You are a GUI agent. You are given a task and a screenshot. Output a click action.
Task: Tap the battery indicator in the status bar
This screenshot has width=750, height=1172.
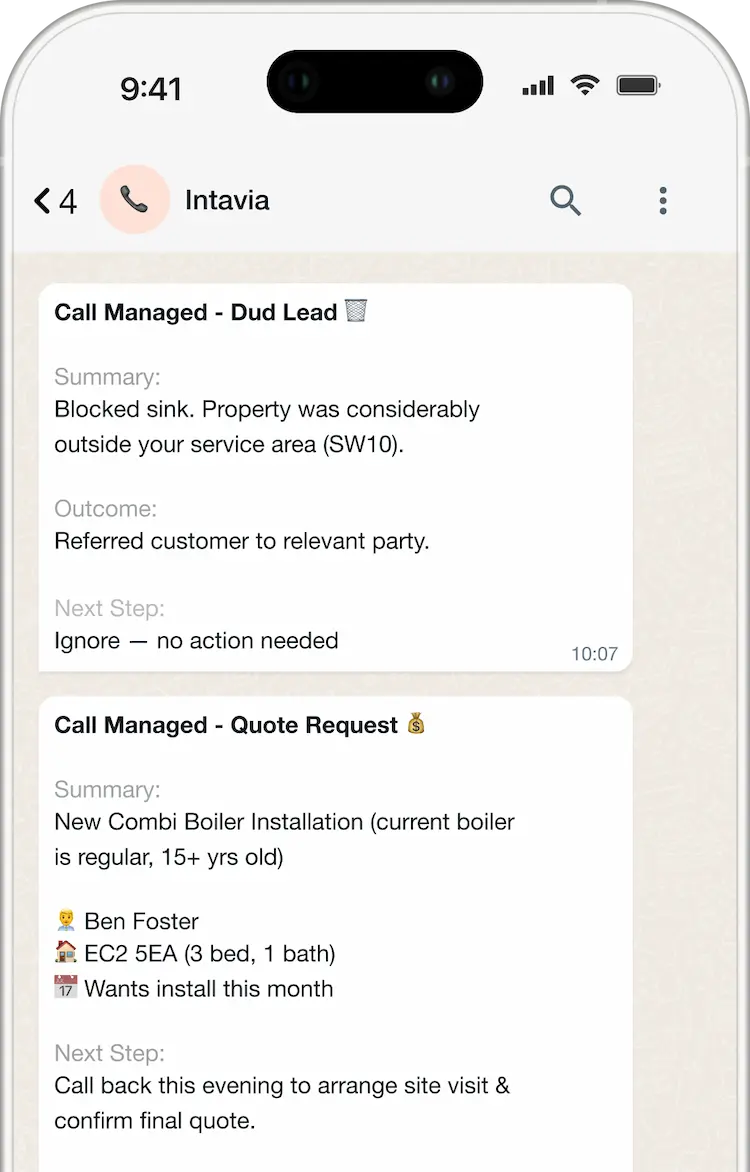tap(638, 84)
